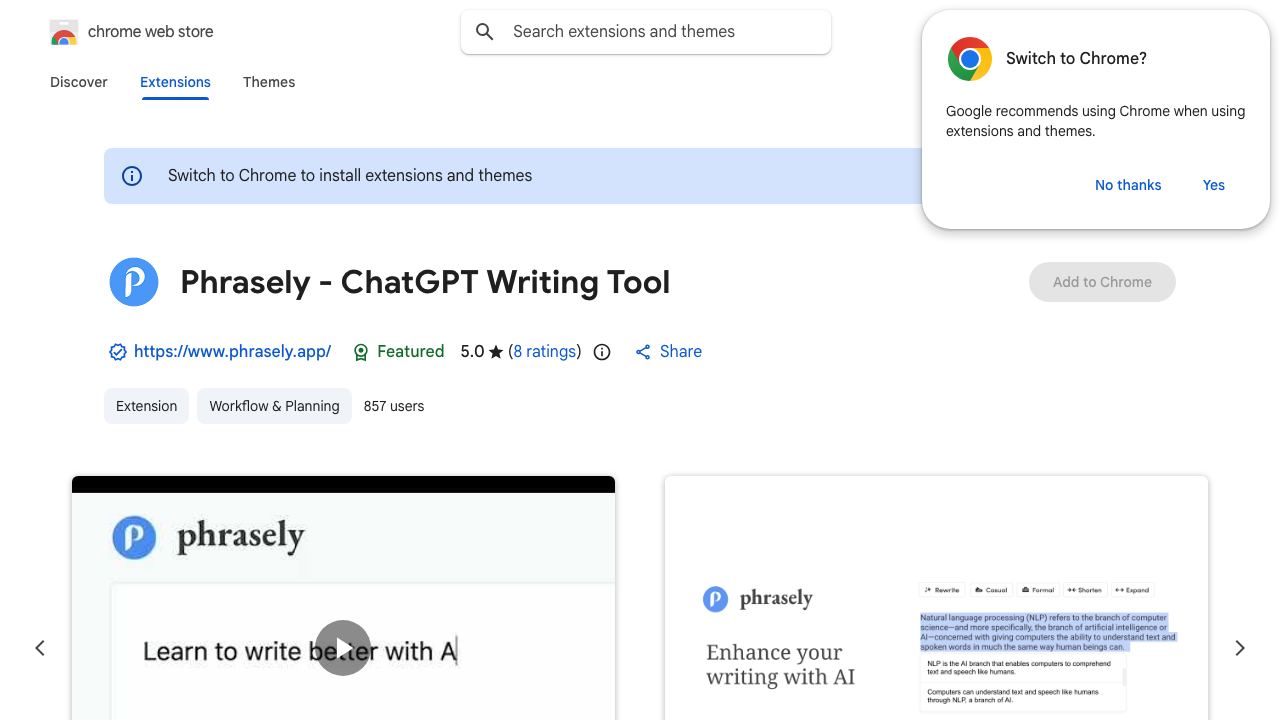This screenshot has height=720, width=1280.
Task: Click Yes in Switch to Chrome popup
Action: pos(1214,185)
